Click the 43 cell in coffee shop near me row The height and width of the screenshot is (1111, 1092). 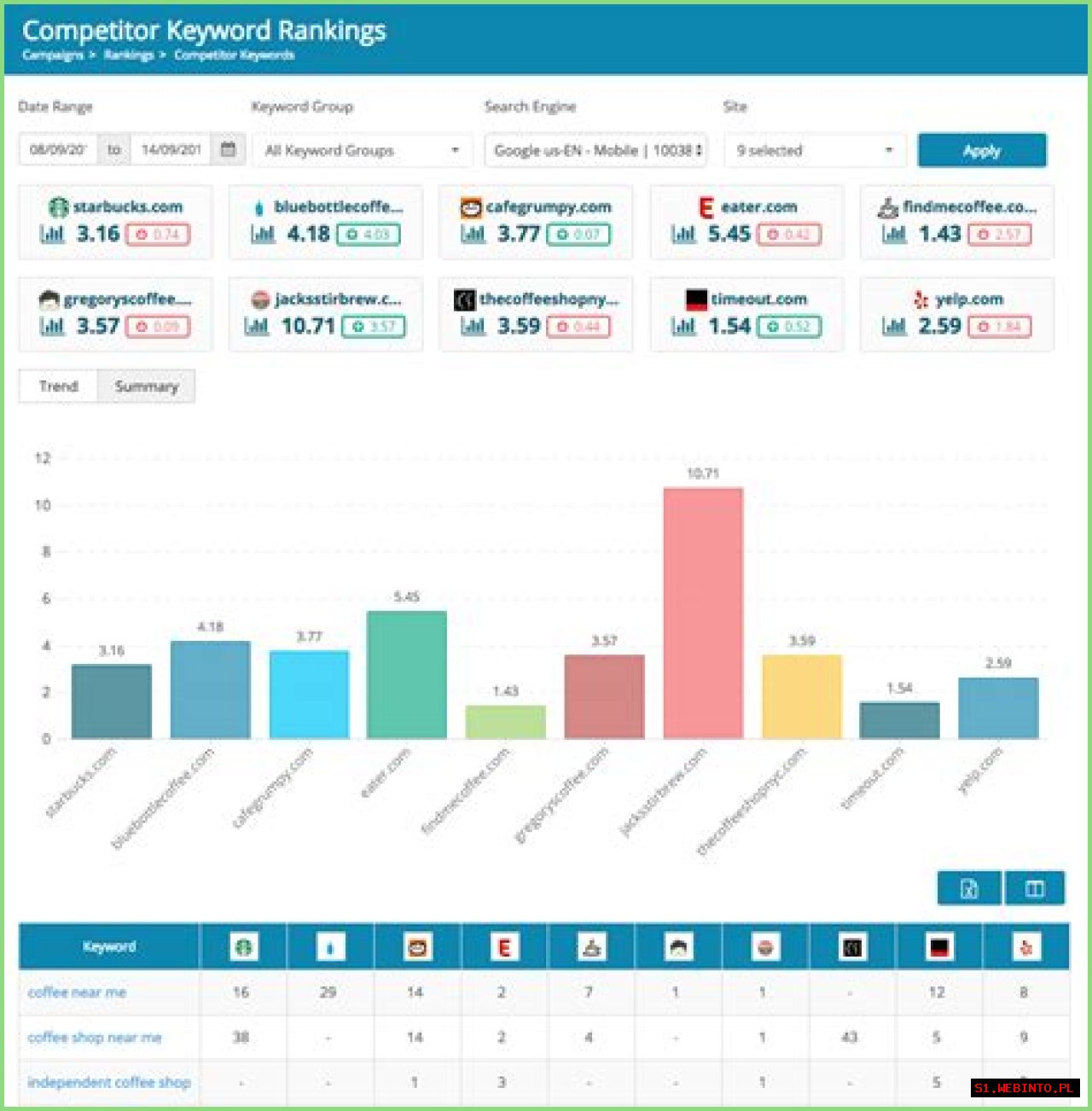(x=850, y=1038)
